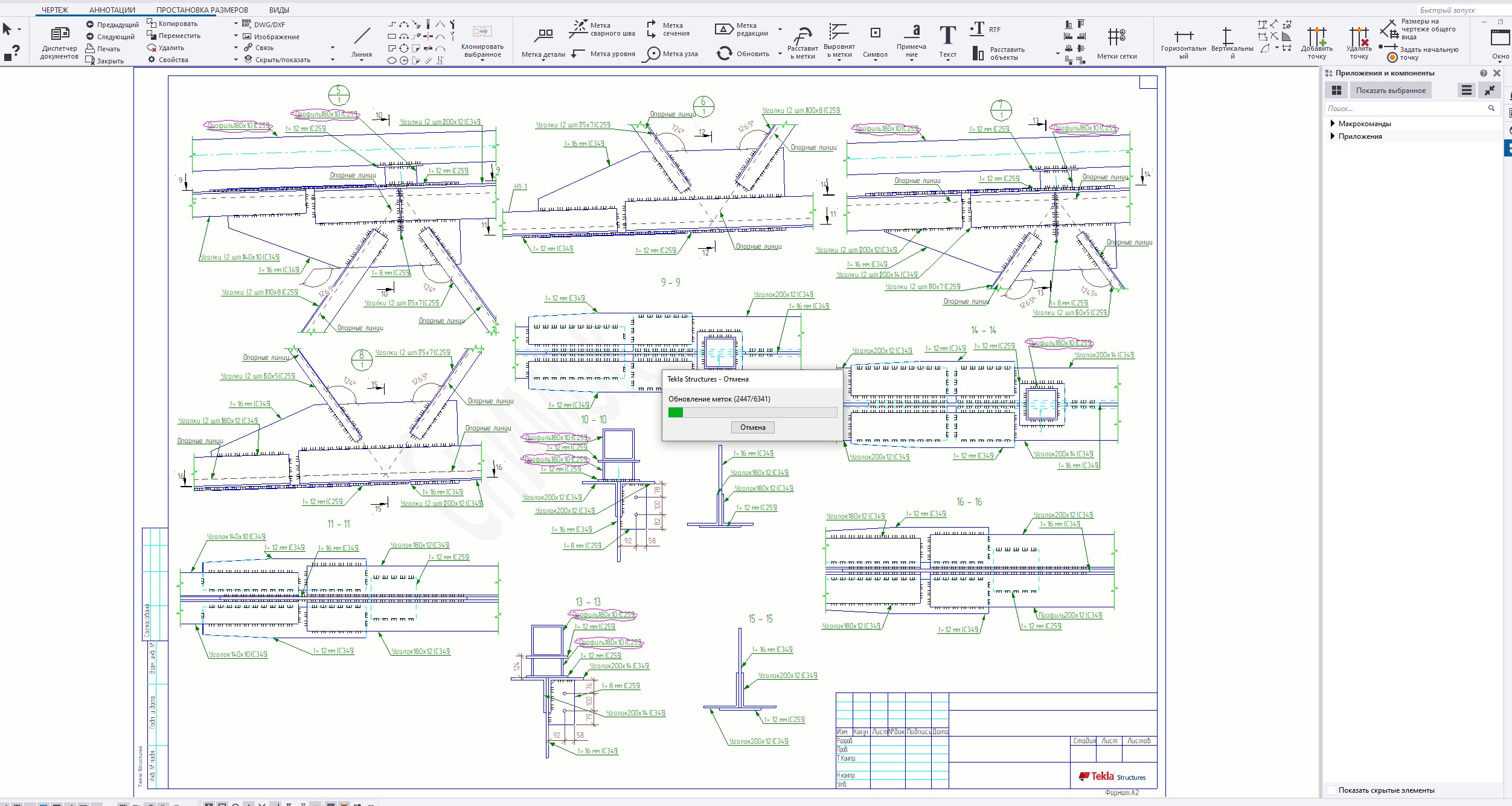This screenshot has height=806, width=1512.
Task: Click the Метки сетки icon
Action: 1116,37
